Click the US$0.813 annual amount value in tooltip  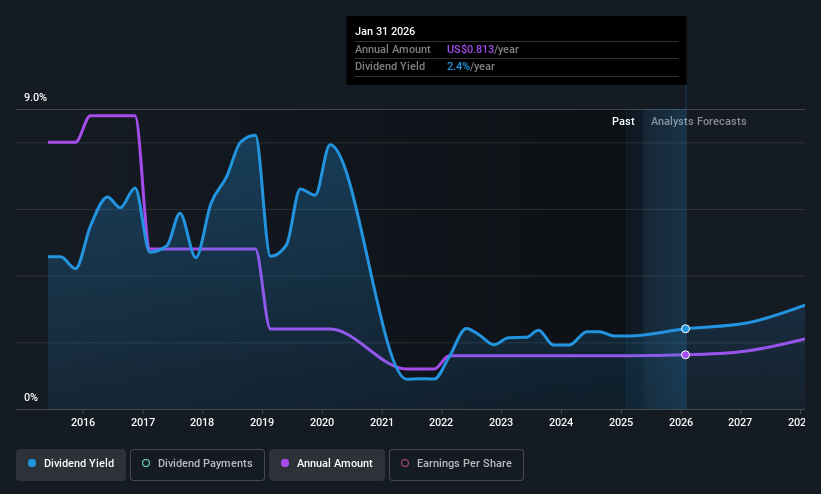click(470, 49)
